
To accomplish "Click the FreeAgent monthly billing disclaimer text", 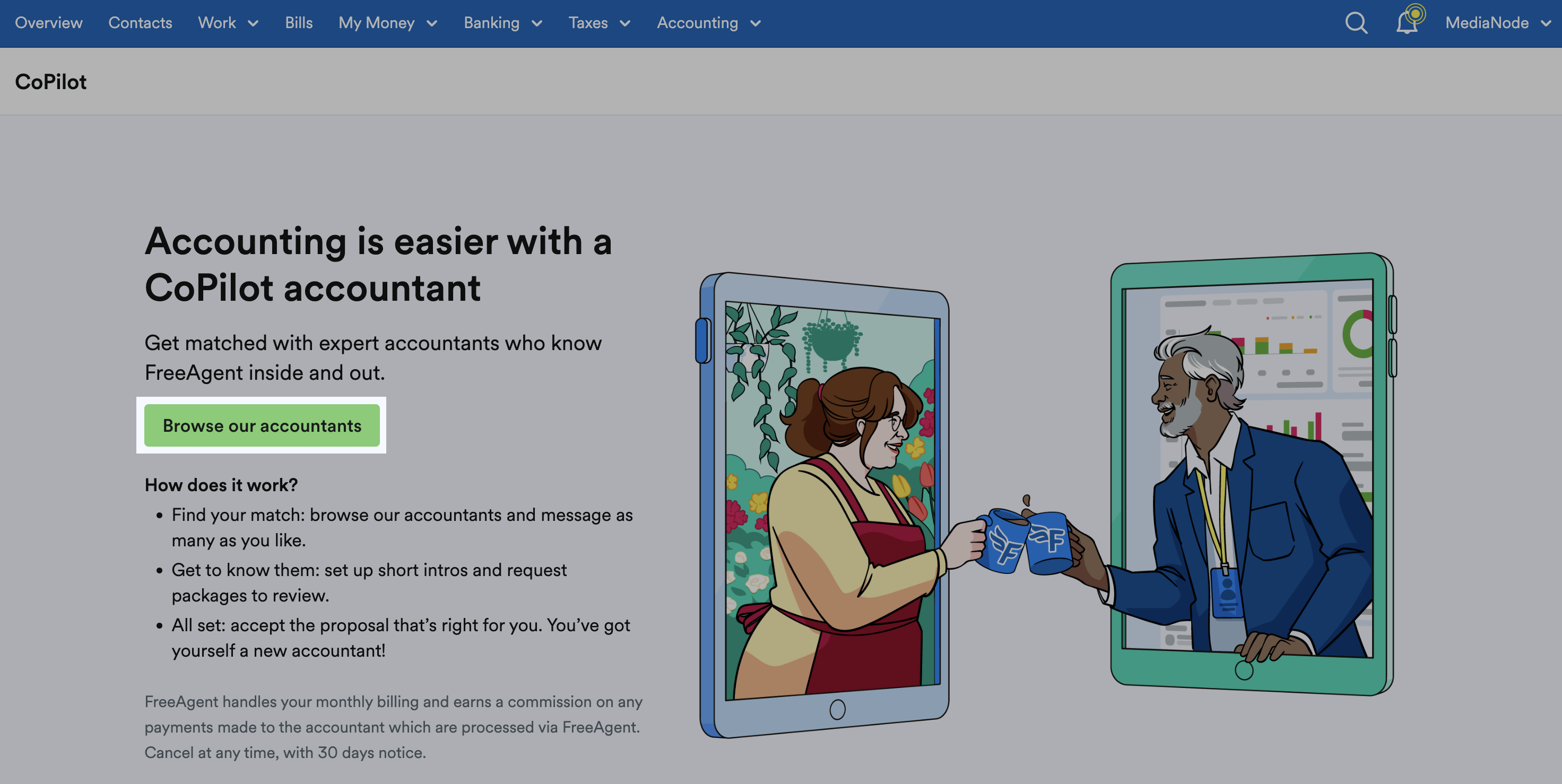I will click(394, 727).
